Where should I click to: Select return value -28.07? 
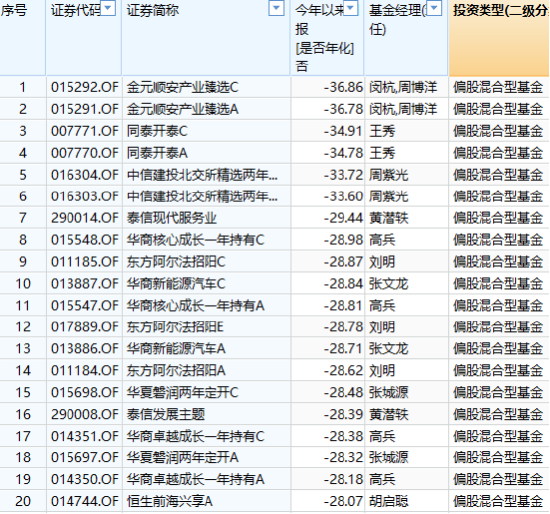(x=343, y=501)
